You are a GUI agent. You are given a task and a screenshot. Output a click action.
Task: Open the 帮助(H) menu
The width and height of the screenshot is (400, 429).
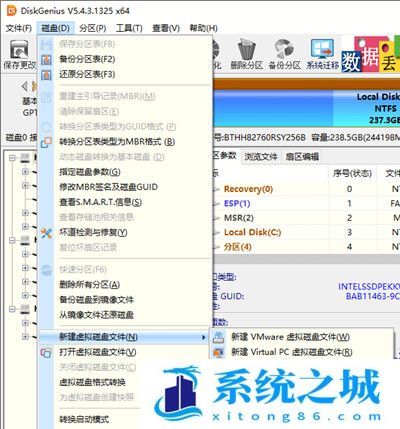[x=203, y=28]
